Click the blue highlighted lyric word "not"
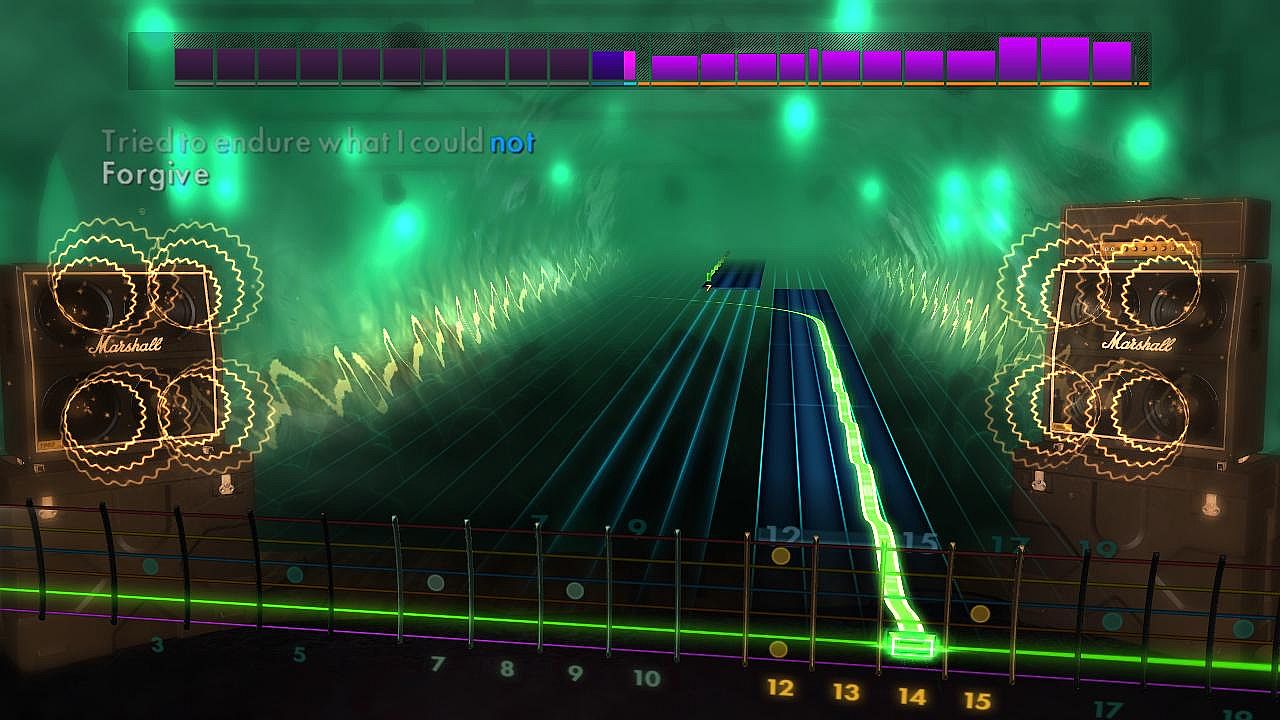Screen dimensions: 1280x720 click(x=512, y=143)
